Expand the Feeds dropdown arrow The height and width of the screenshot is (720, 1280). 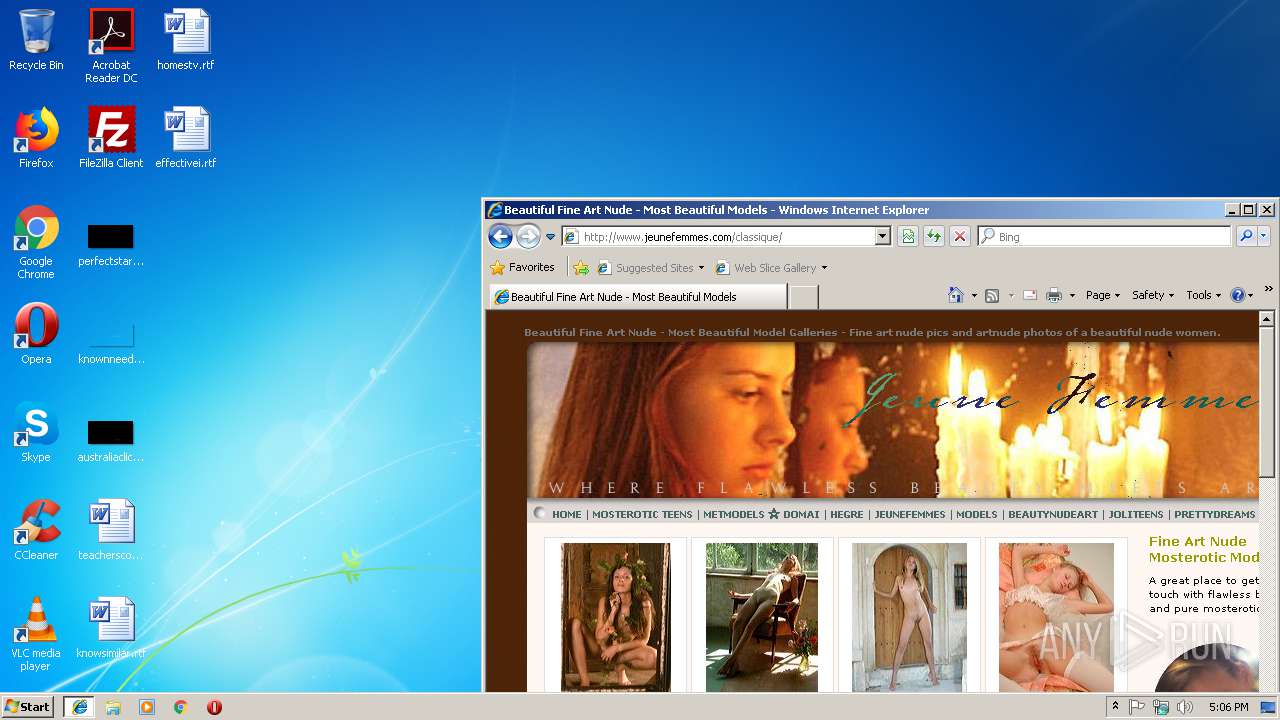(x=1011, y=296)
